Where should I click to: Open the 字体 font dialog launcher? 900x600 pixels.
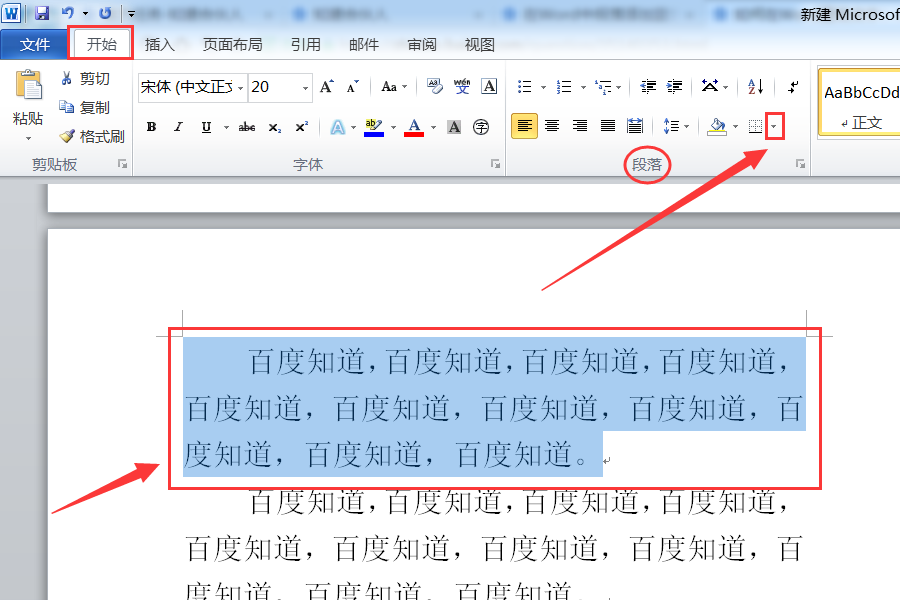click(495, 164)
